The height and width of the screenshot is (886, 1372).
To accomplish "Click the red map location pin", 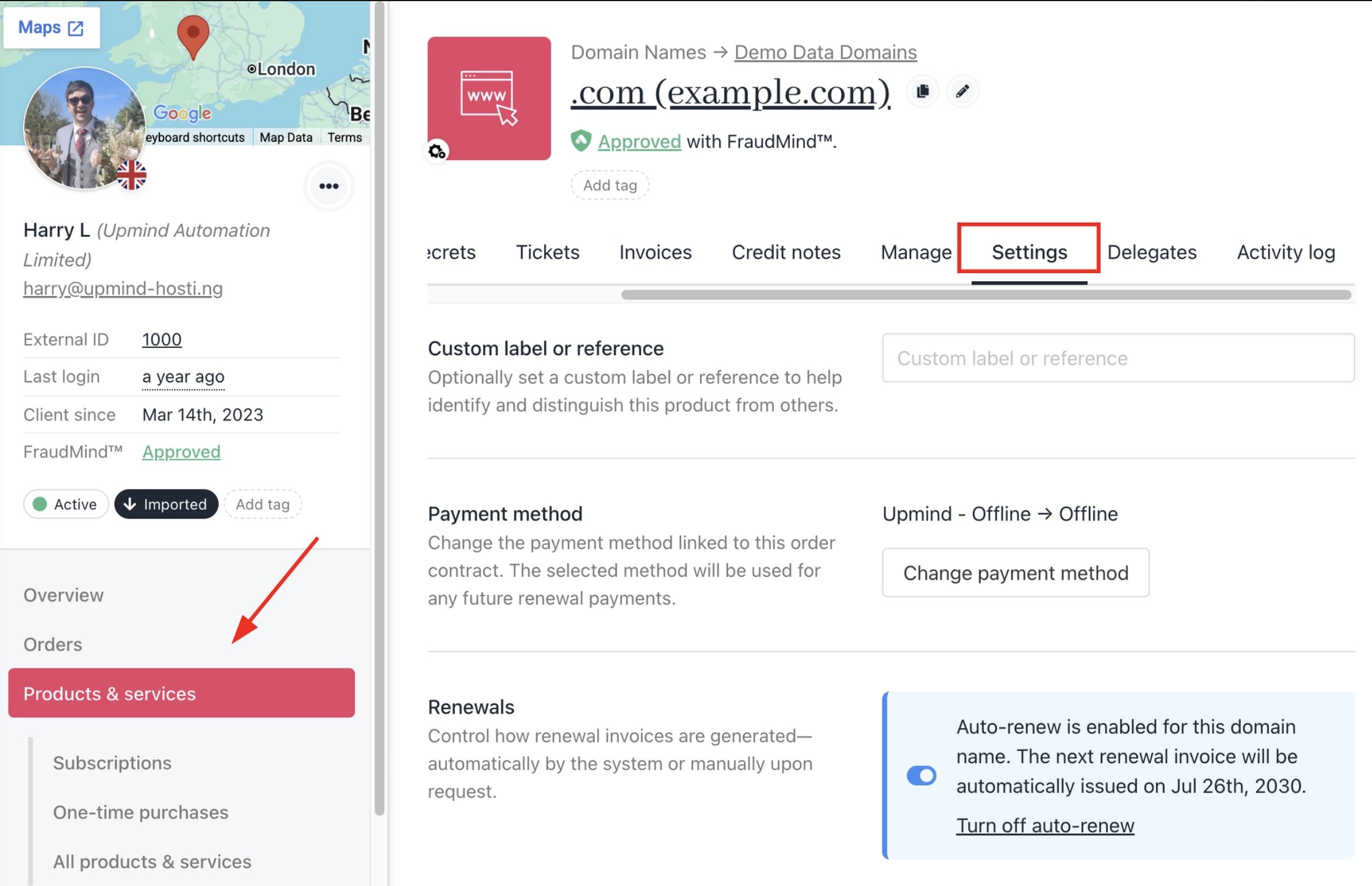I will [193, 37].
